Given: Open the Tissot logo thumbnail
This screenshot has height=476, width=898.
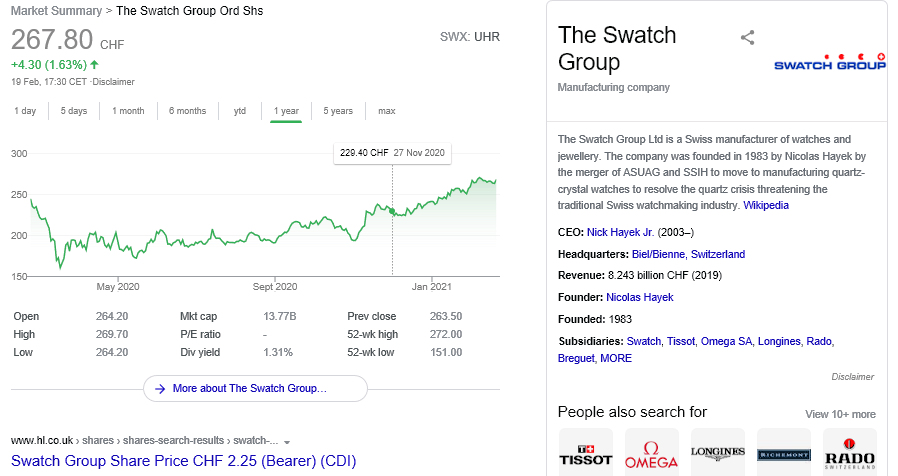Looking at the screenshot, I should (585, 452).
